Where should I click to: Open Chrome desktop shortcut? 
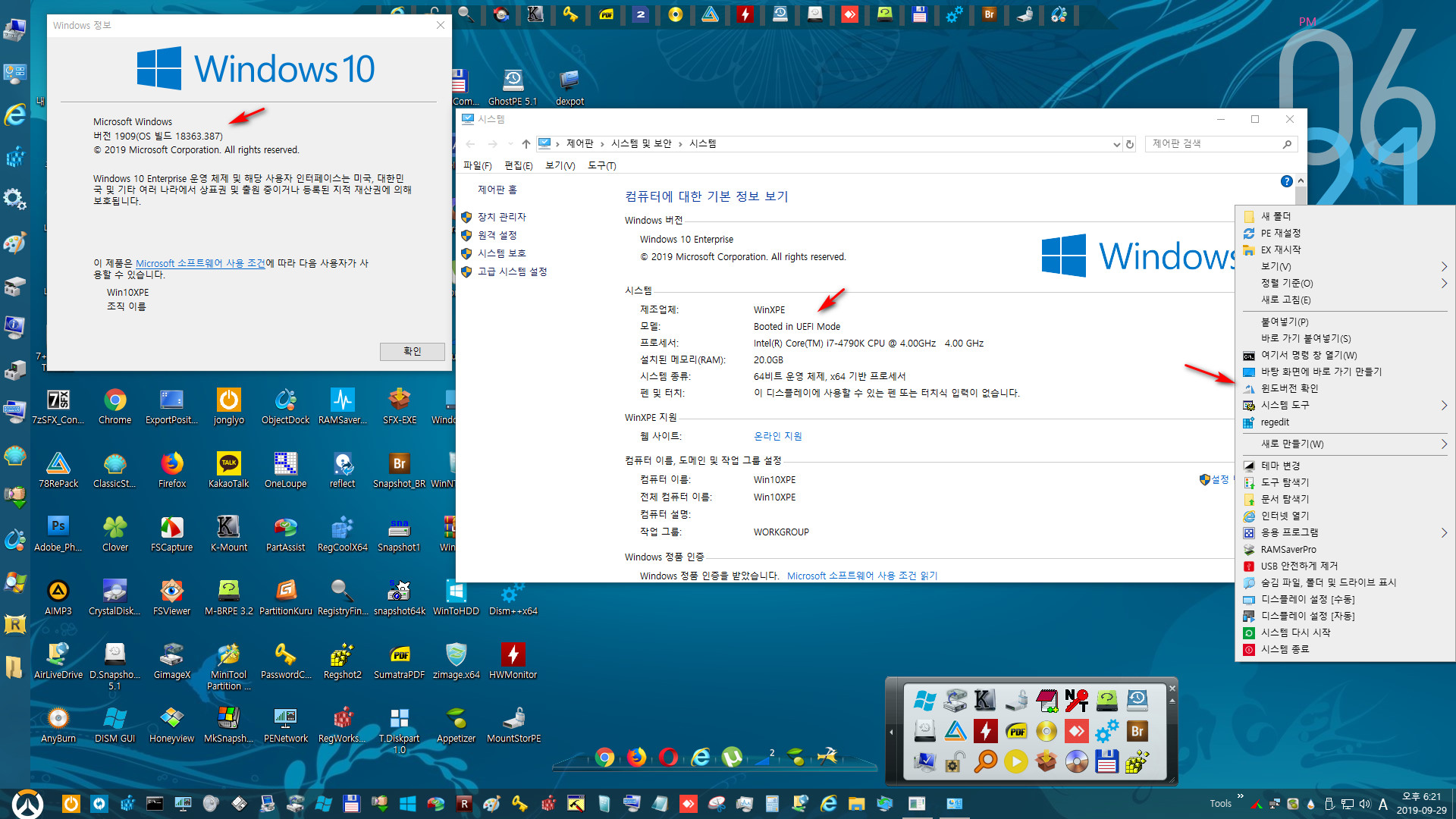pos(115,407)
